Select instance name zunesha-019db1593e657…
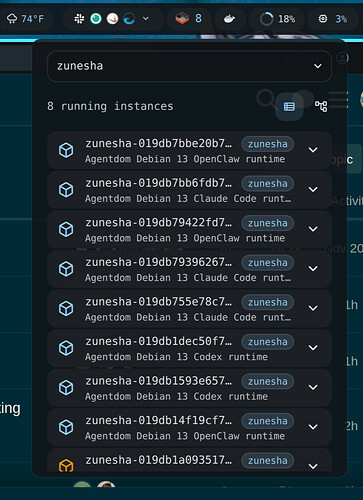 (158, 381)
